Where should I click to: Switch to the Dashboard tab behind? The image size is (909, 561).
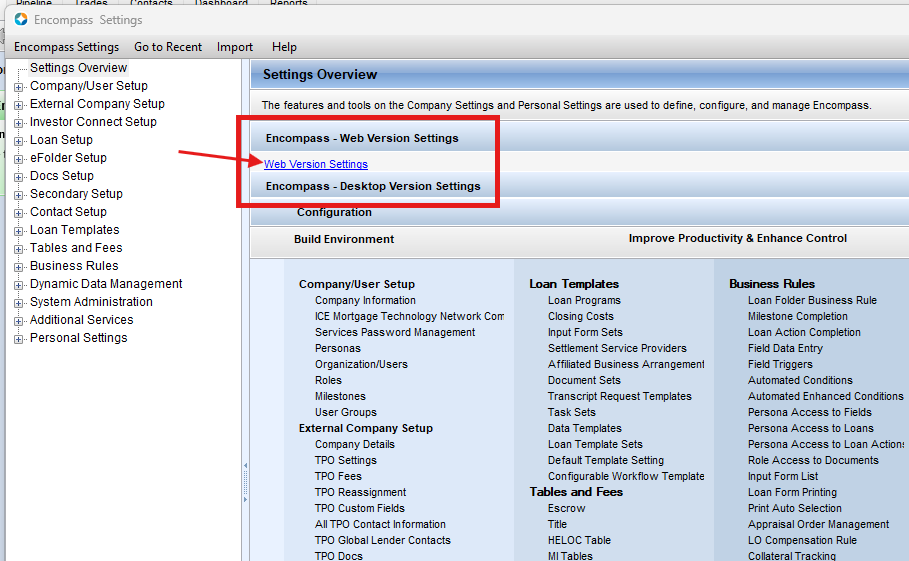tap(221, 3)
